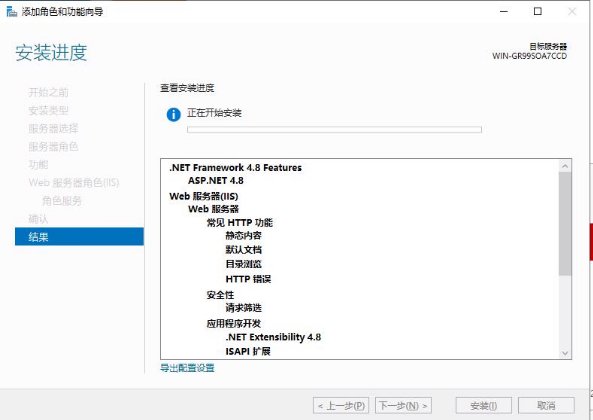
Task: Select the 结果 step in sidebar
Action: [79, 237]
